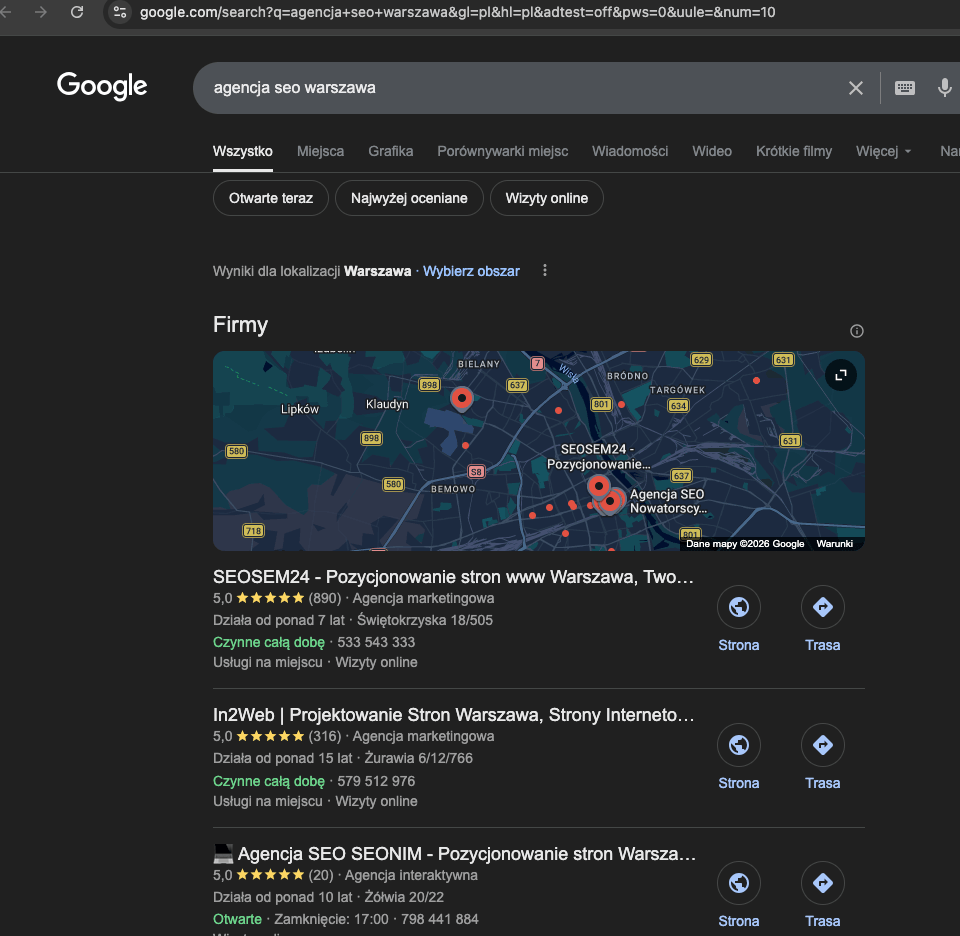
Task: Click the Bemowo area on the map
Action: (453, 489)
